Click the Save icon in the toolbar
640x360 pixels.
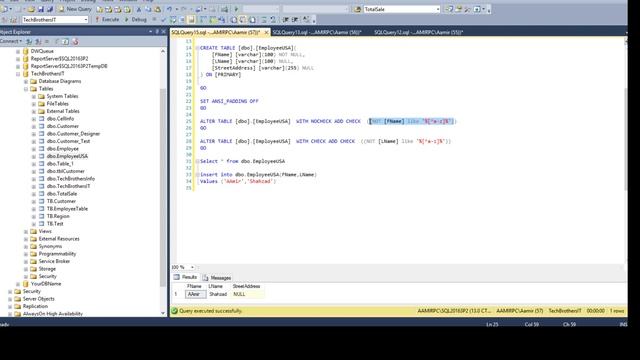(41, 9)
